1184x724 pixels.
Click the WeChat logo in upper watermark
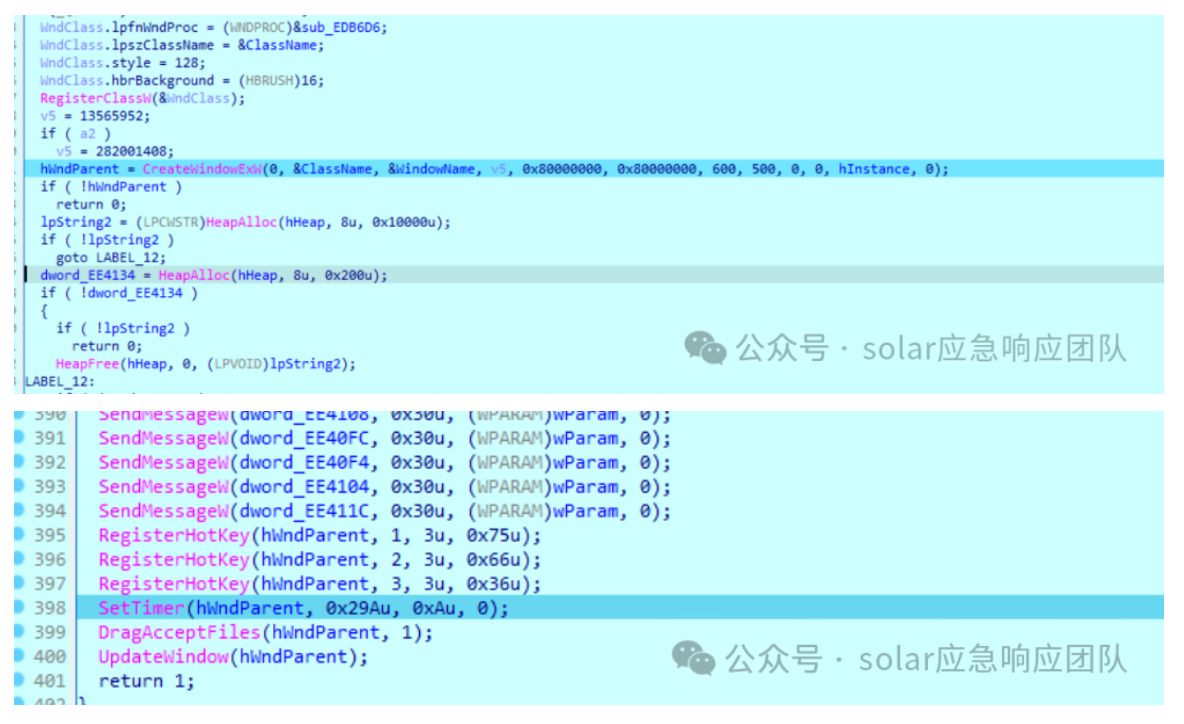point(705,348)
